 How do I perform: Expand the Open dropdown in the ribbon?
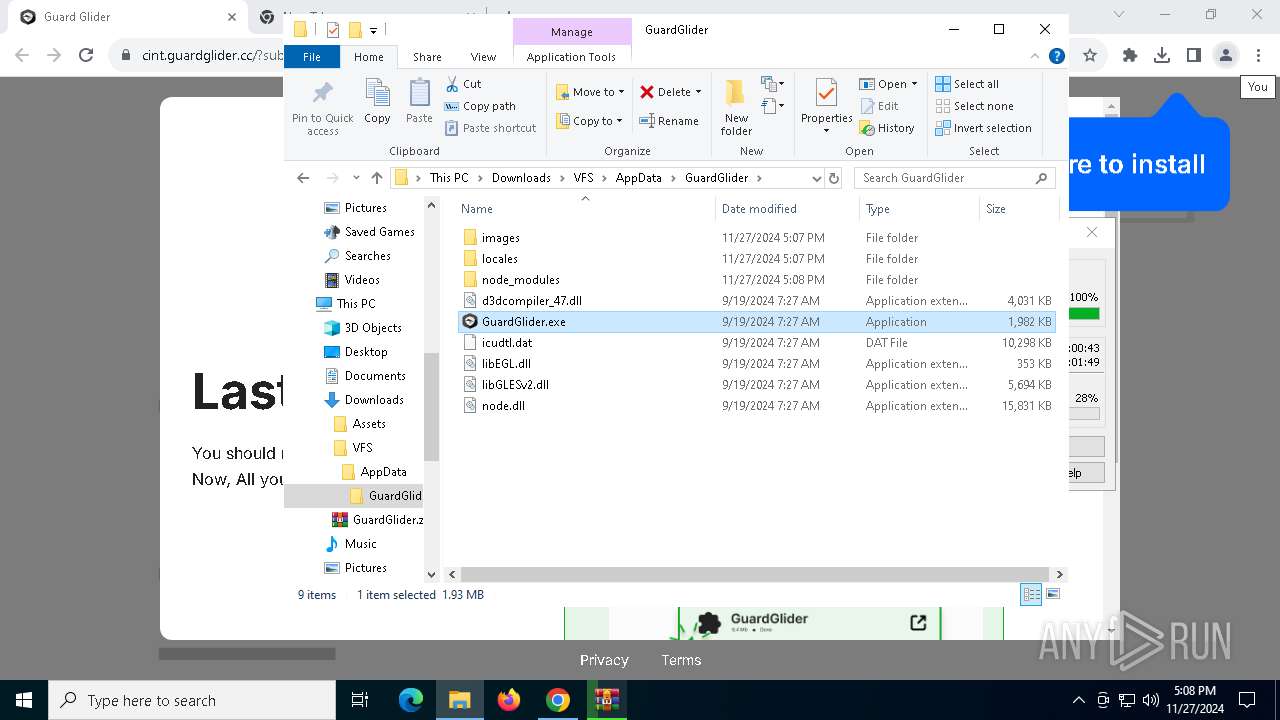[x=888, y=84]
